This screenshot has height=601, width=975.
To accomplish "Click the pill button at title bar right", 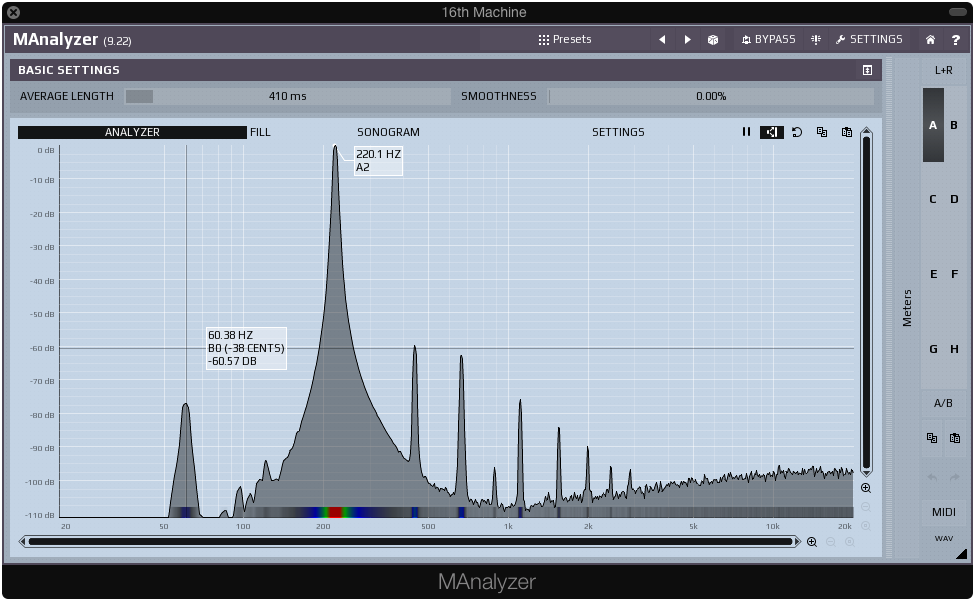I will pyautogui.click(x=958, y=12).
